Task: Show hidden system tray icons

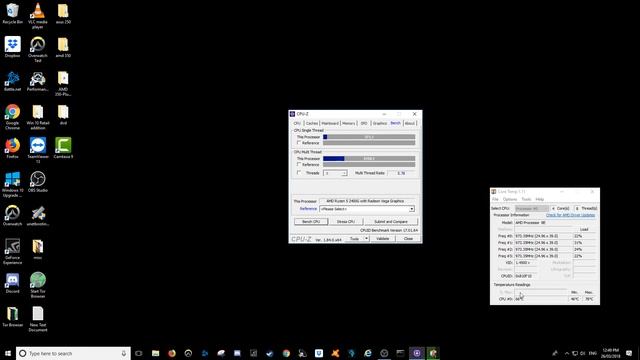Action: click(x=567, y=353)
